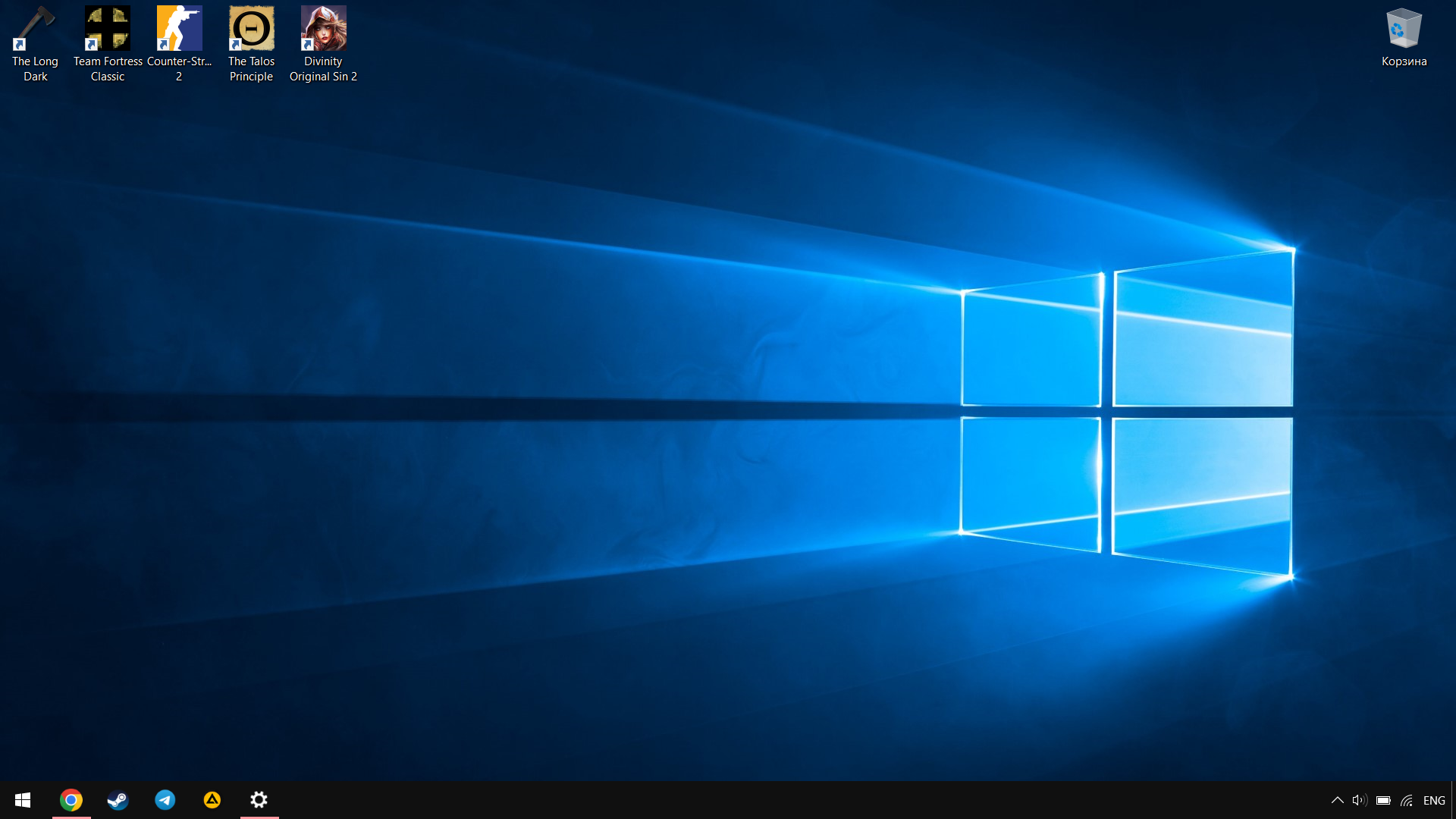
Task: Open the Settings gear taskbar app
Action: pyautogui.click(x=259, y=800)
